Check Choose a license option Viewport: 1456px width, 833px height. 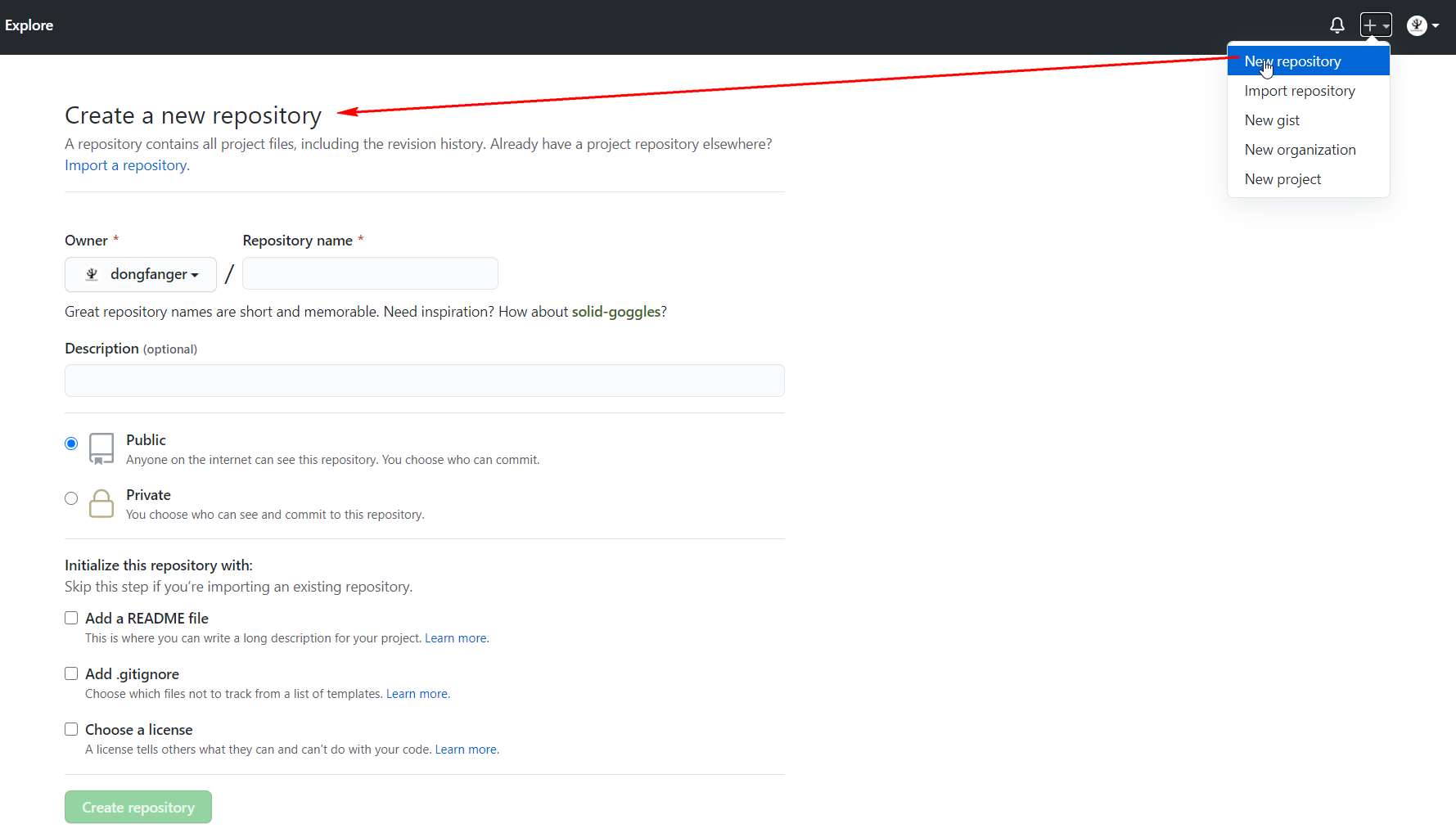71,729
